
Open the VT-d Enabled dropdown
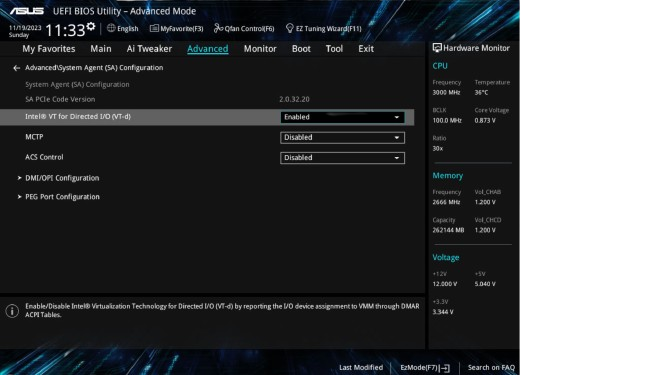pos(342,117)
